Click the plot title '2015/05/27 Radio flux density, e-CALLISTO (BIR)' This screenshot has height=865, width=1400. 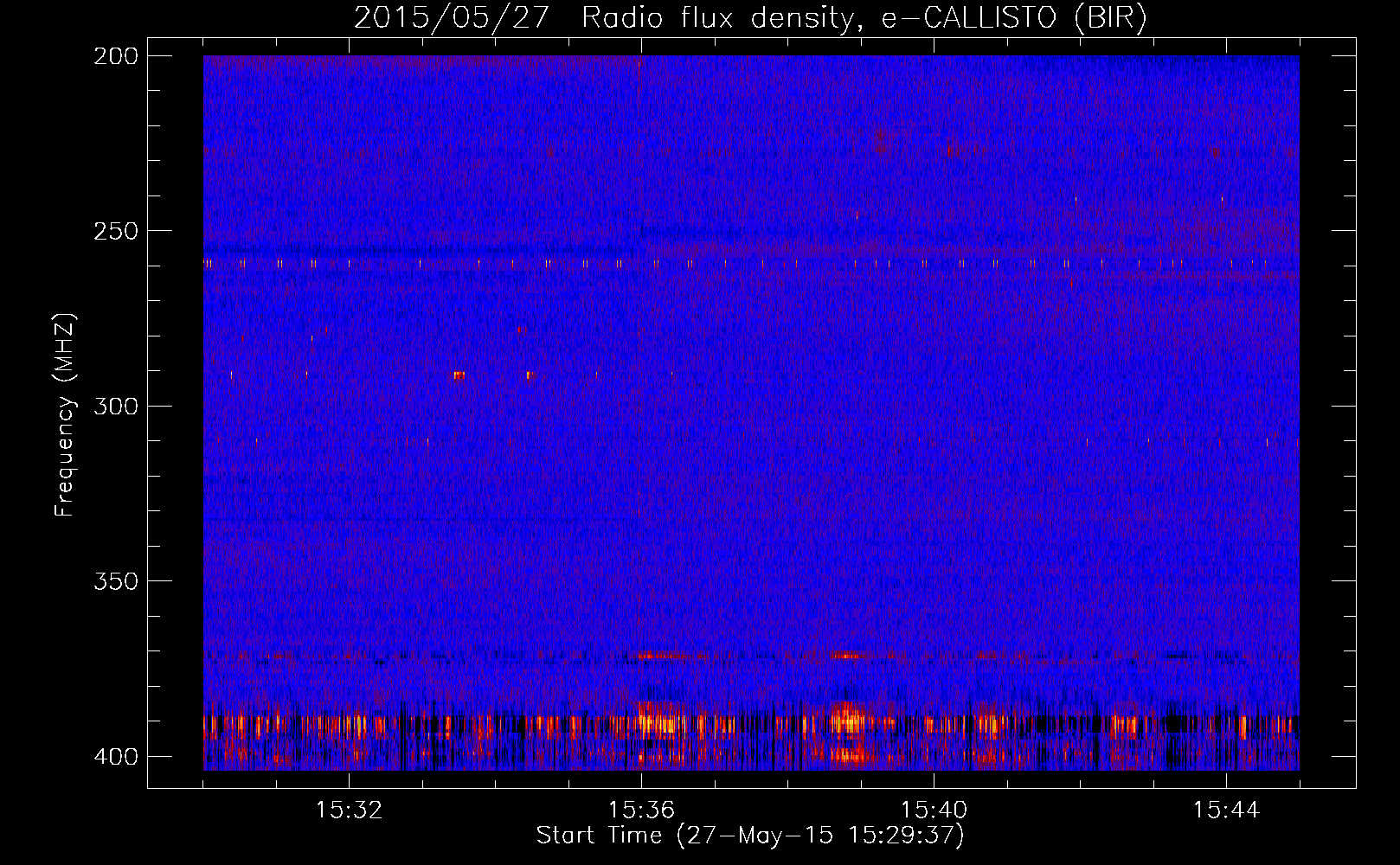point(750,17)
